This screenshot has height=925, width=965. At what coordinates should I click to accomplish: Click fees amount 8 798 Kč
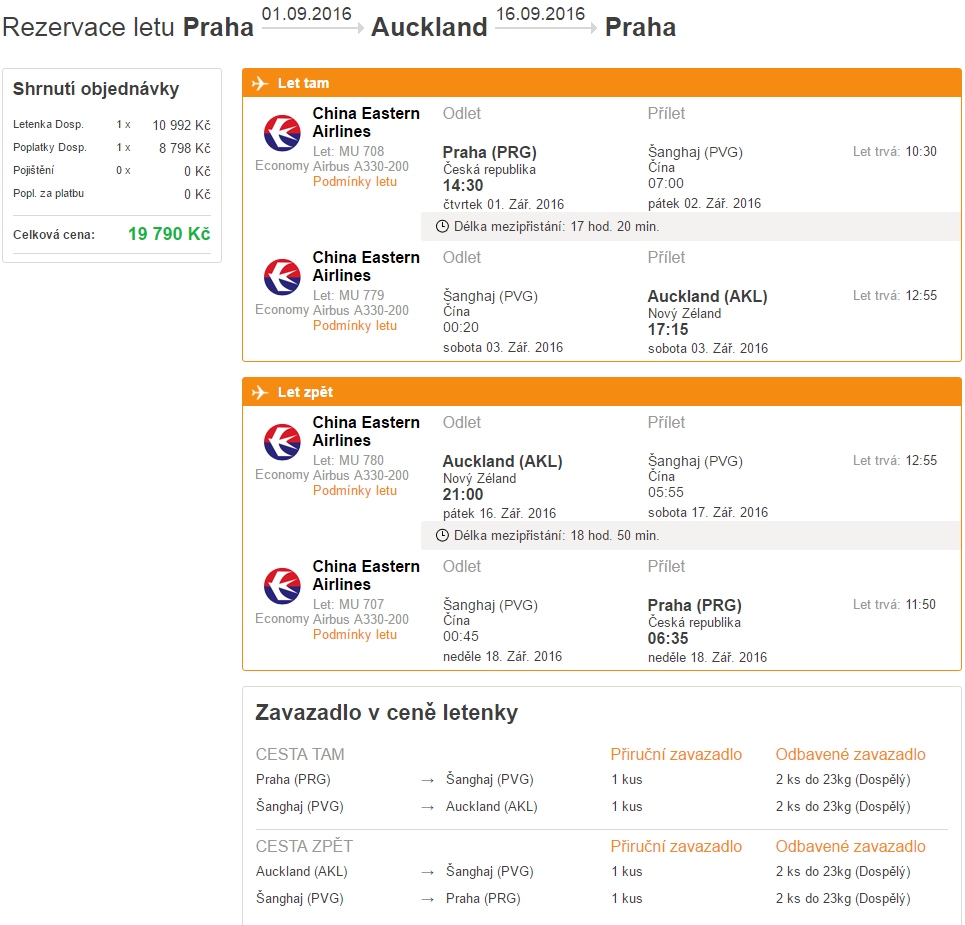pos(185,148)
